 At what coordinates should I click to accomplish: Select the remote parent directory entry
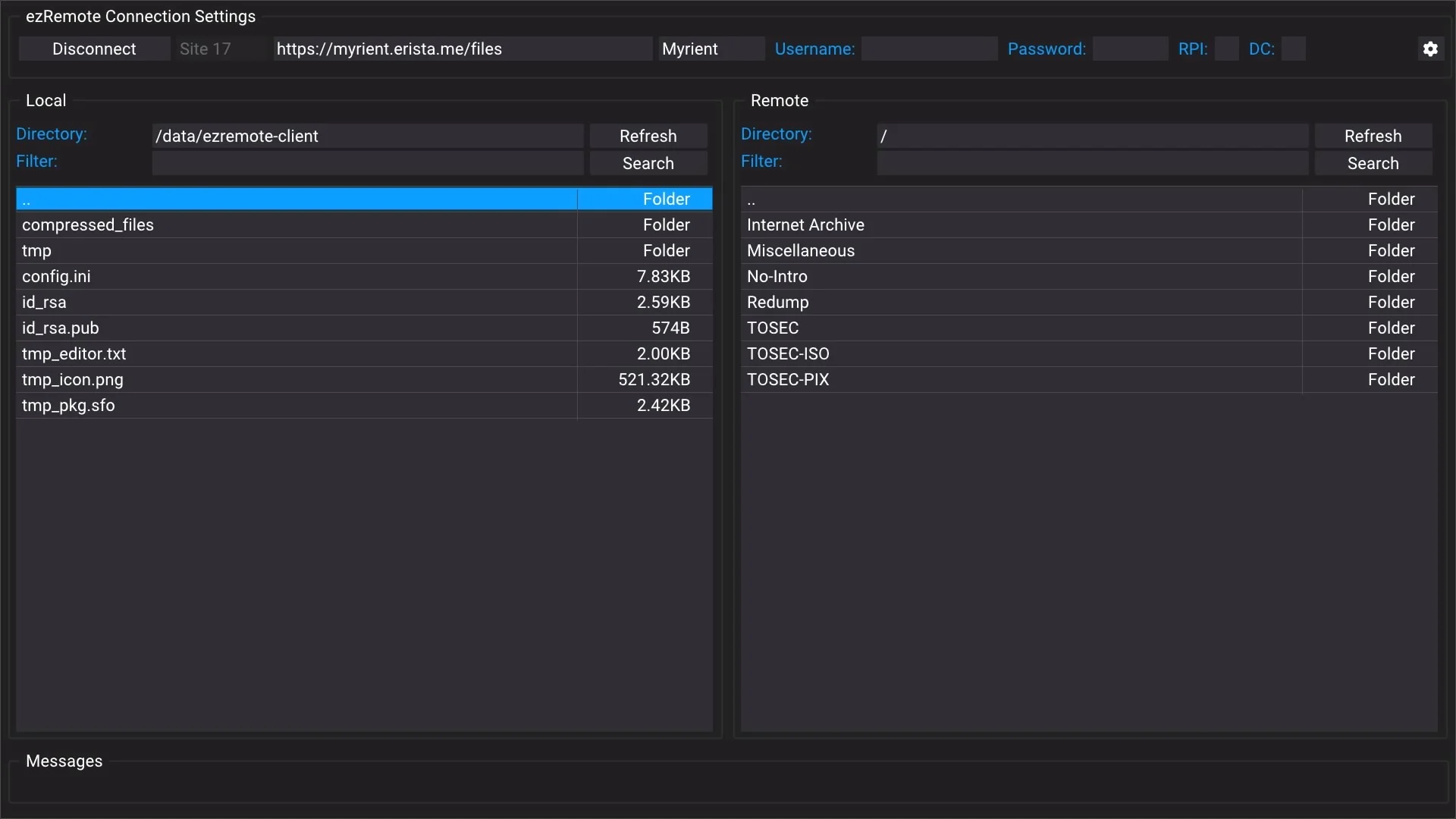(752, 199)
